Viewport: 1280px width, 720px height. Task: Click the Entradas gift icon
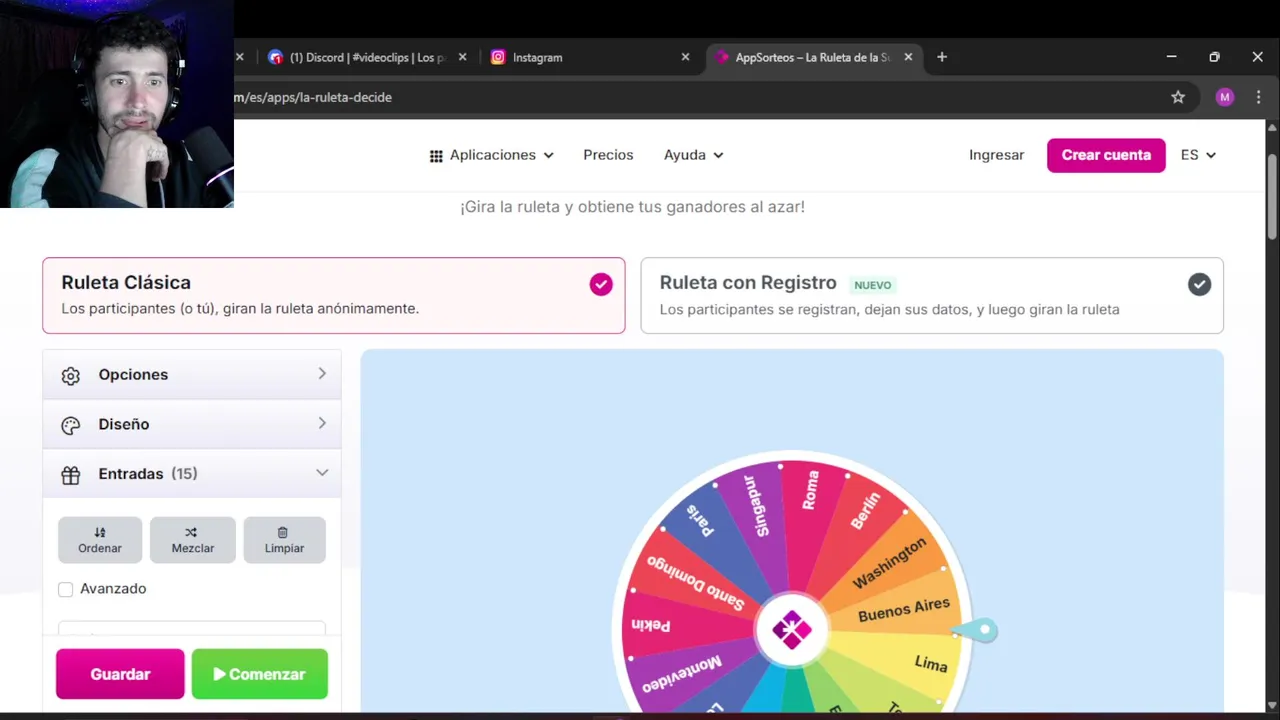coord(70,475)
